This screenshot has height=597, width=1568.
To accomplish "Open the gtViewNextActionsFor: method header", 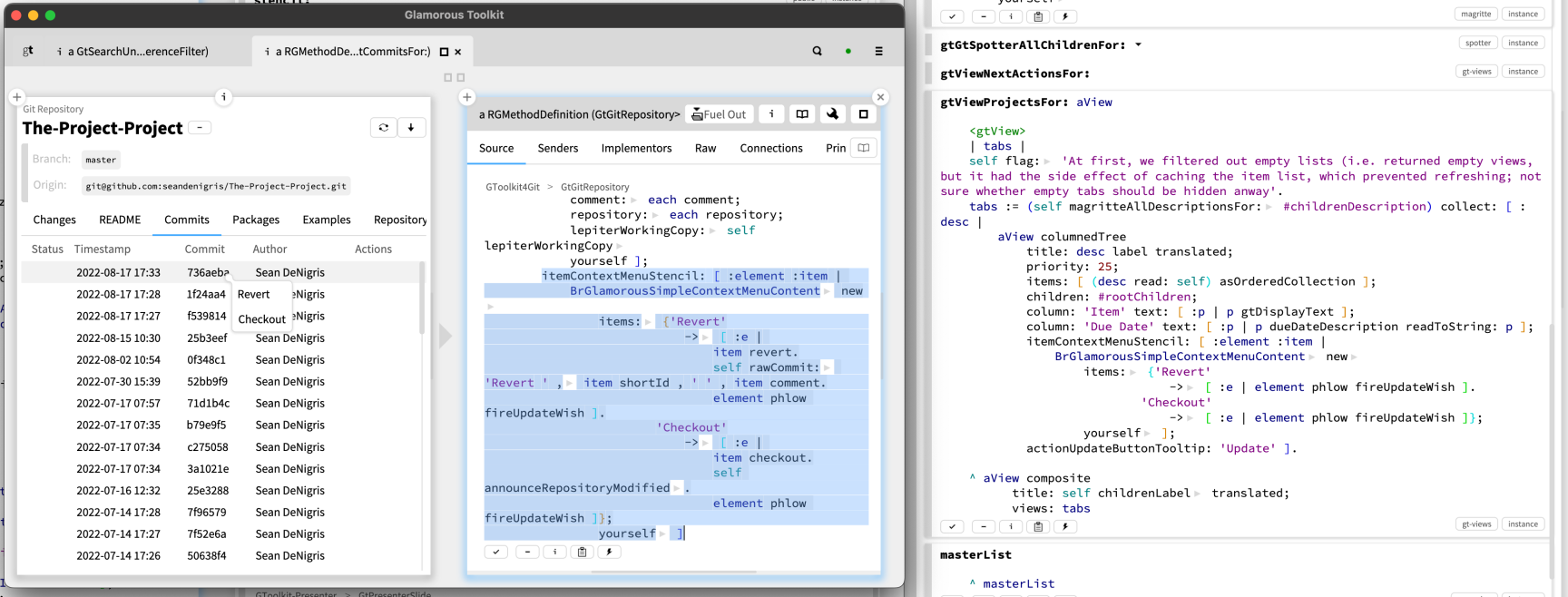I will click(1014, 73).
